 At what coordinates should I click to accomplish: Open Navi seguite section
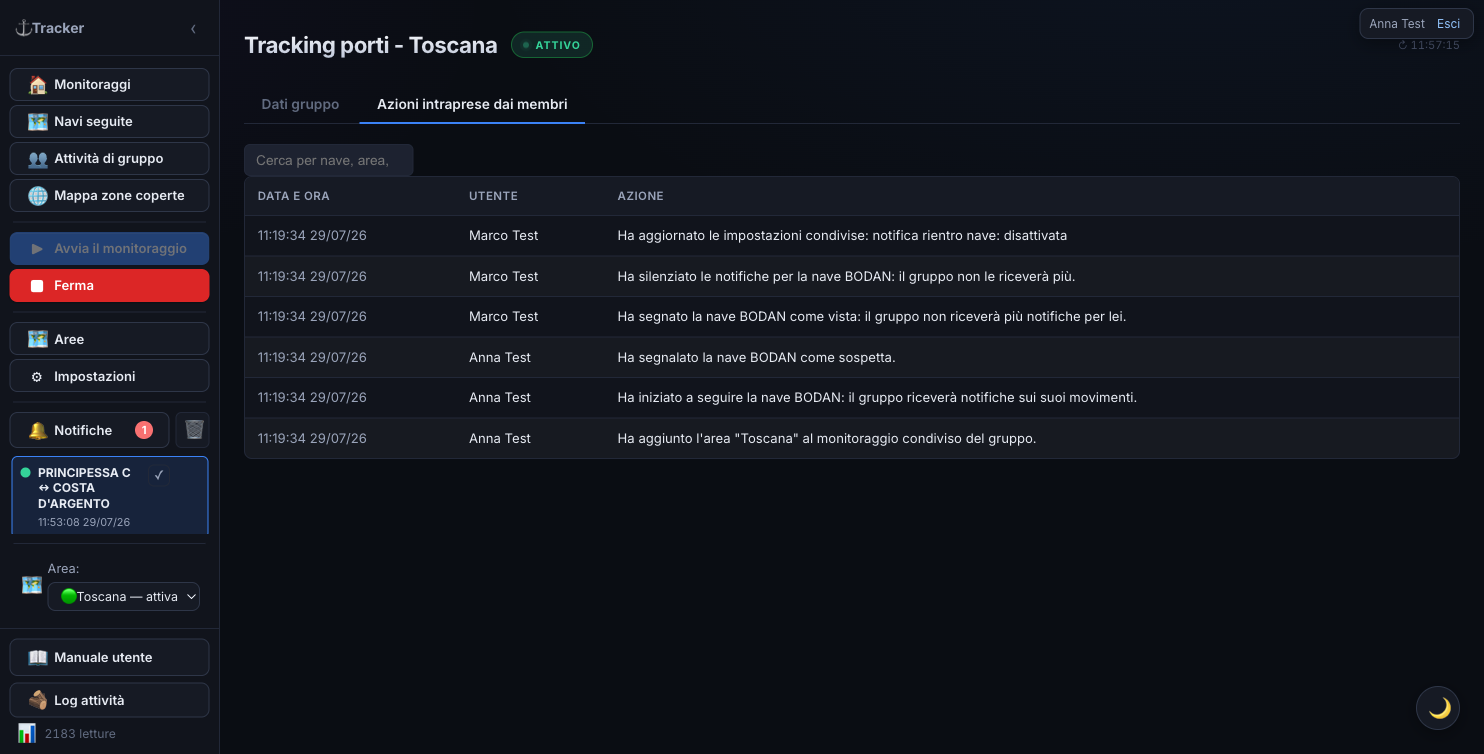pyautogui.click(x=109, y=121)
